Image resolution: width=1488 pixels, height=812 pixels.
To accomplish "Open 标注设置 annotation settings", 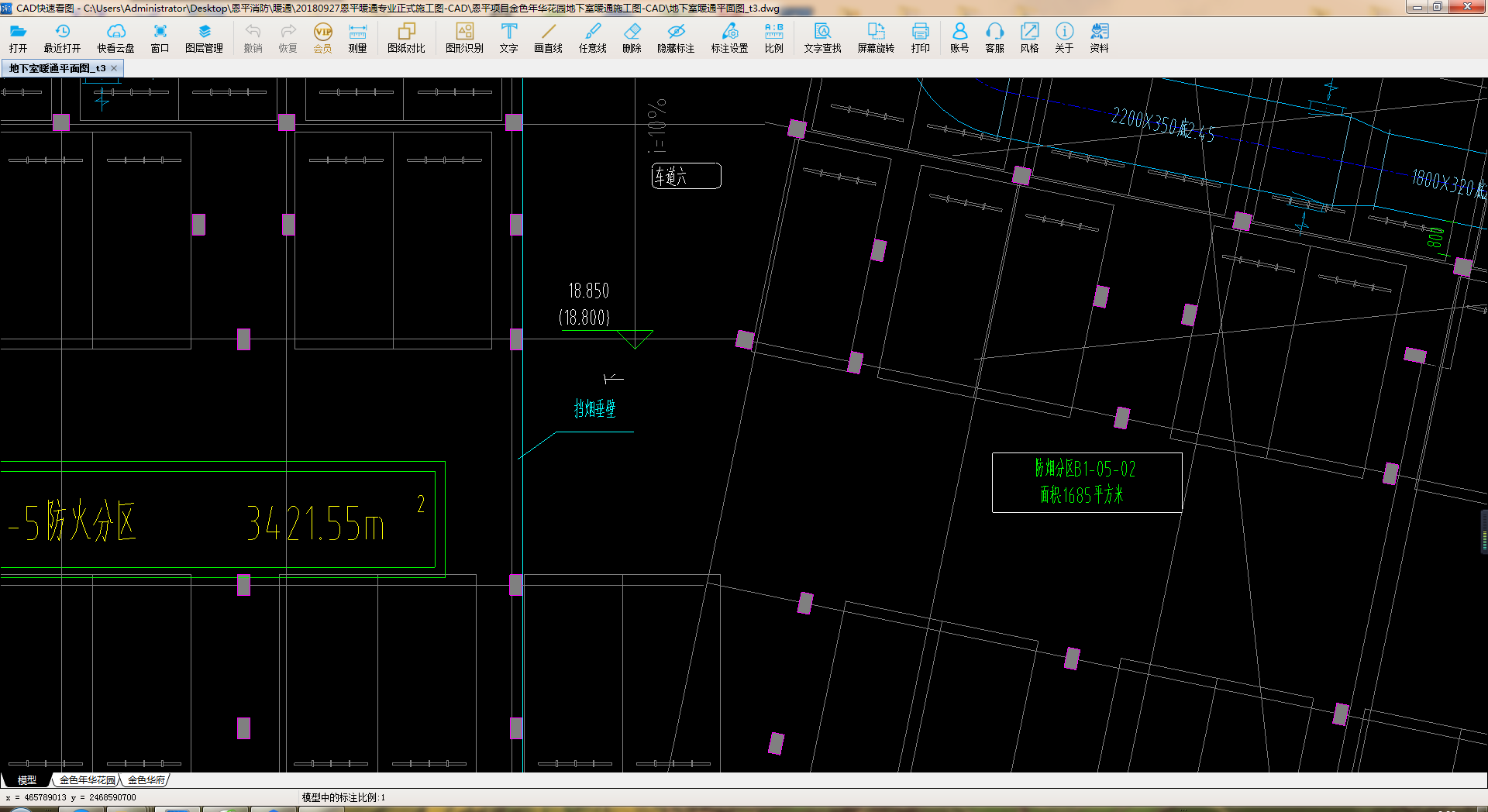I will [x=729, y=38].
